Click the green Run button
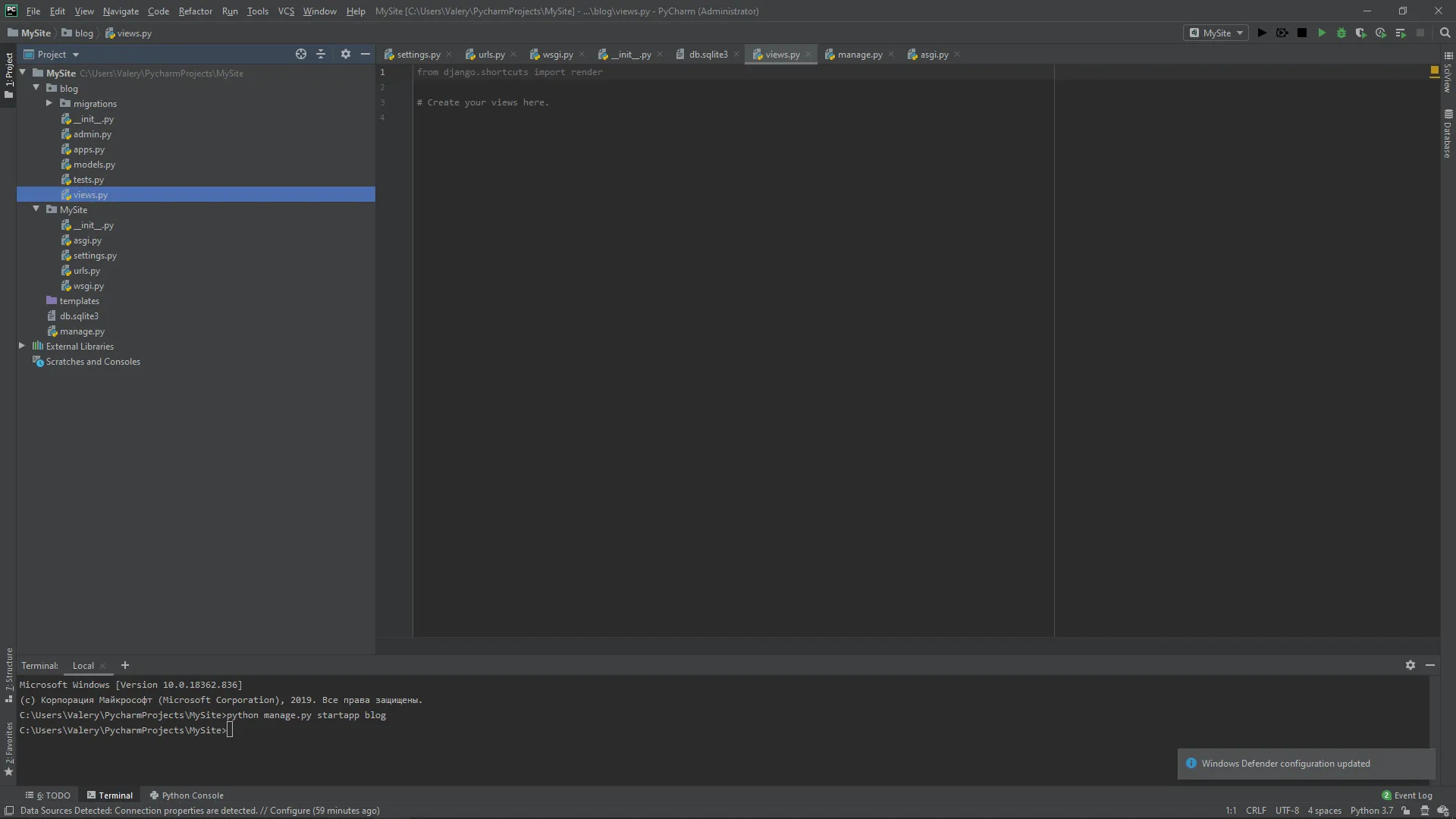Screen dimensions: 1456x819 (x=1322, y=33)
